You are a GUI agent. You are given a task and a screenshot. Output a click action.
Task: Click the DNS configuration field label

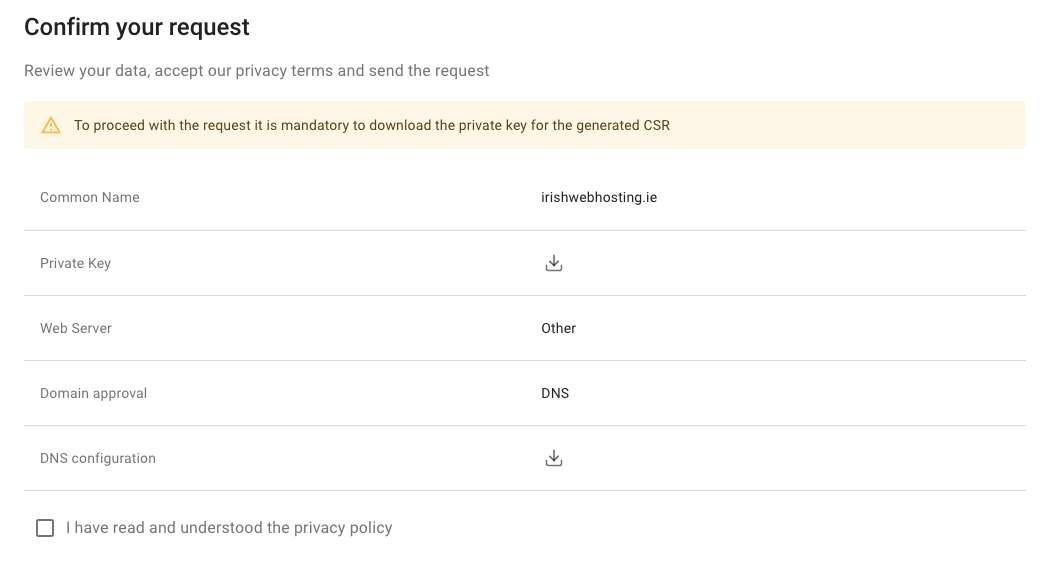pos(98,458)
